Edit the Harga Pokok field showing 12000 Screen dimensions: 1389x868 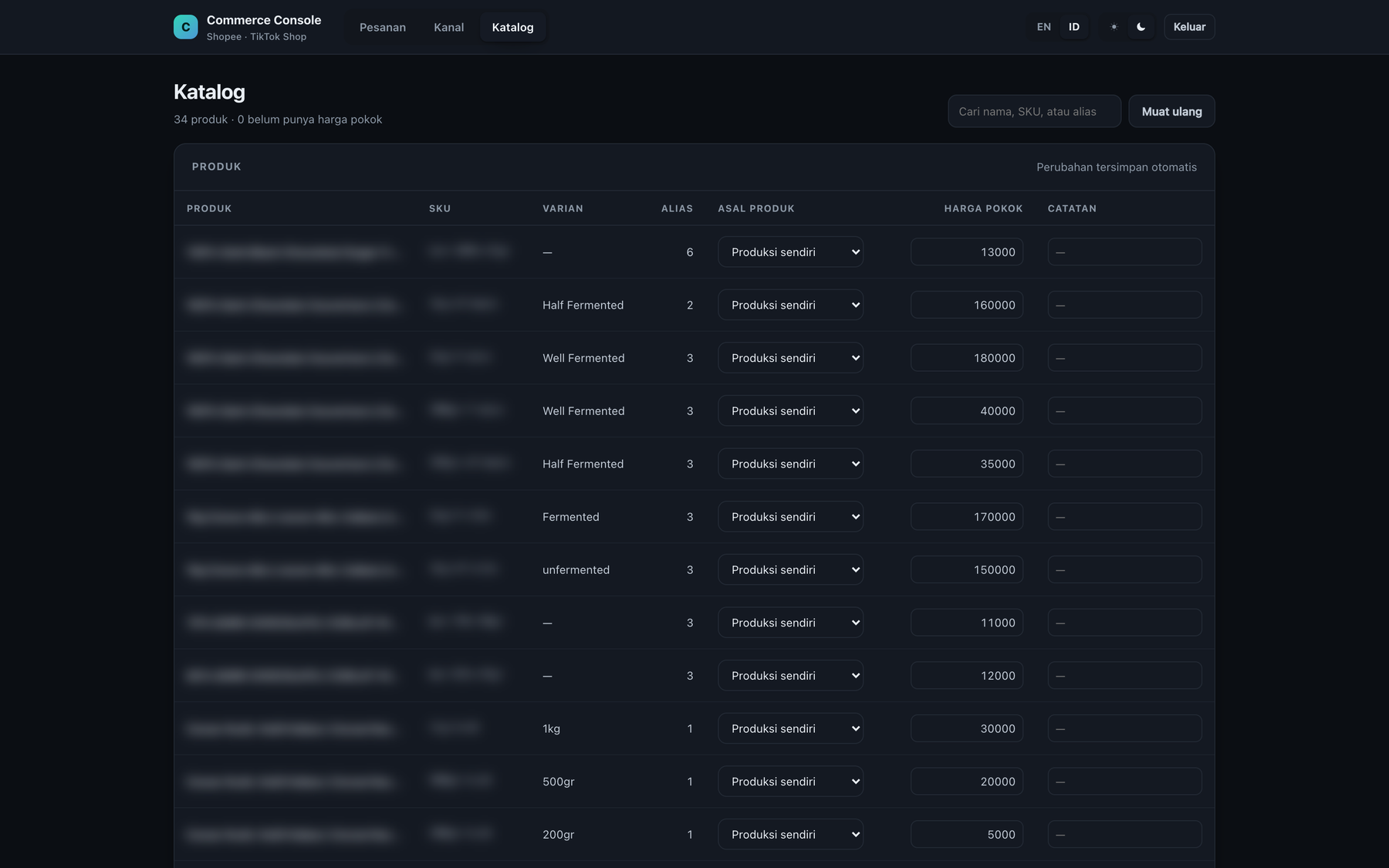(967, 676)
